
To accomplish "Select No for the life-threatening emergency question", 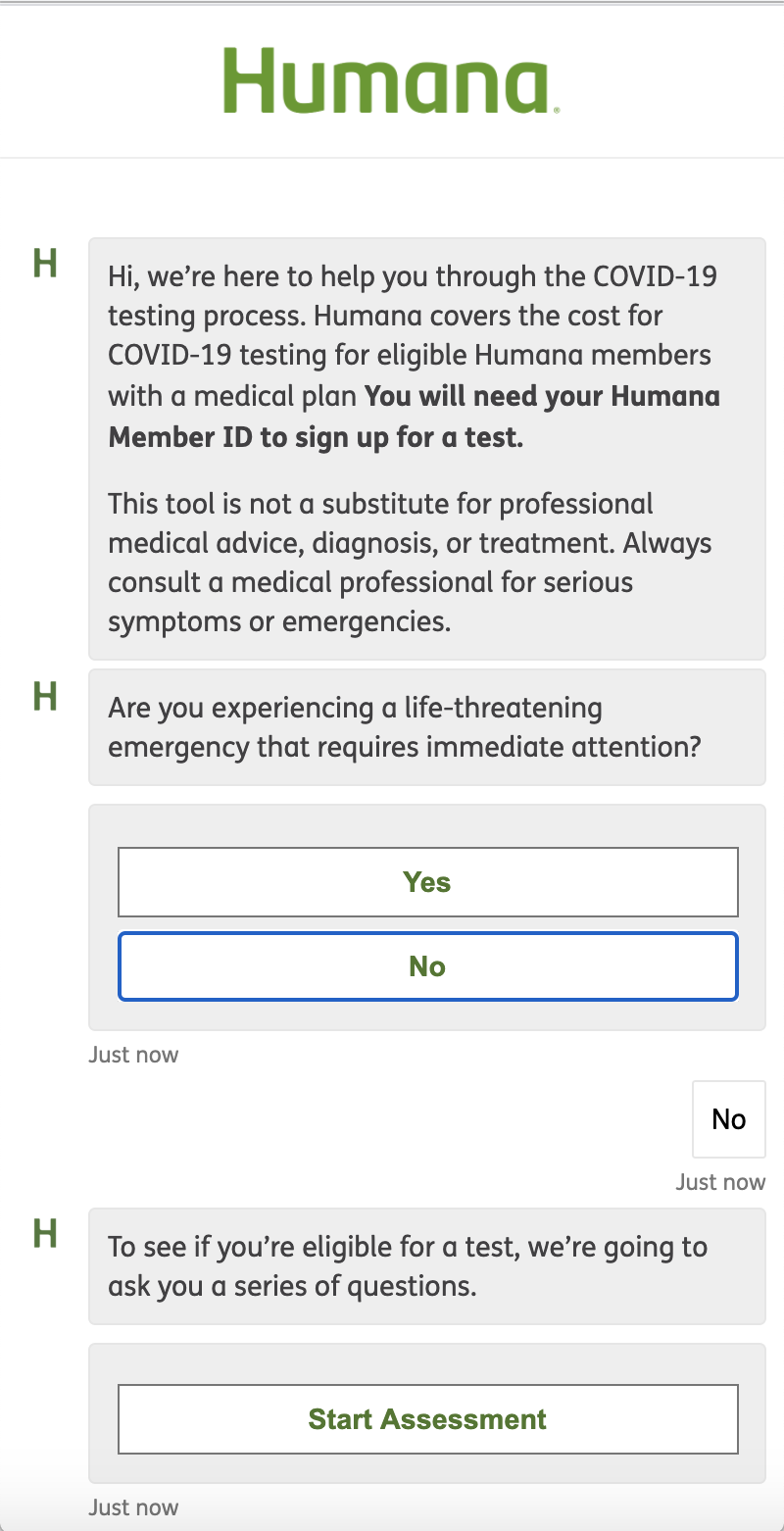I will pos(427,965).
